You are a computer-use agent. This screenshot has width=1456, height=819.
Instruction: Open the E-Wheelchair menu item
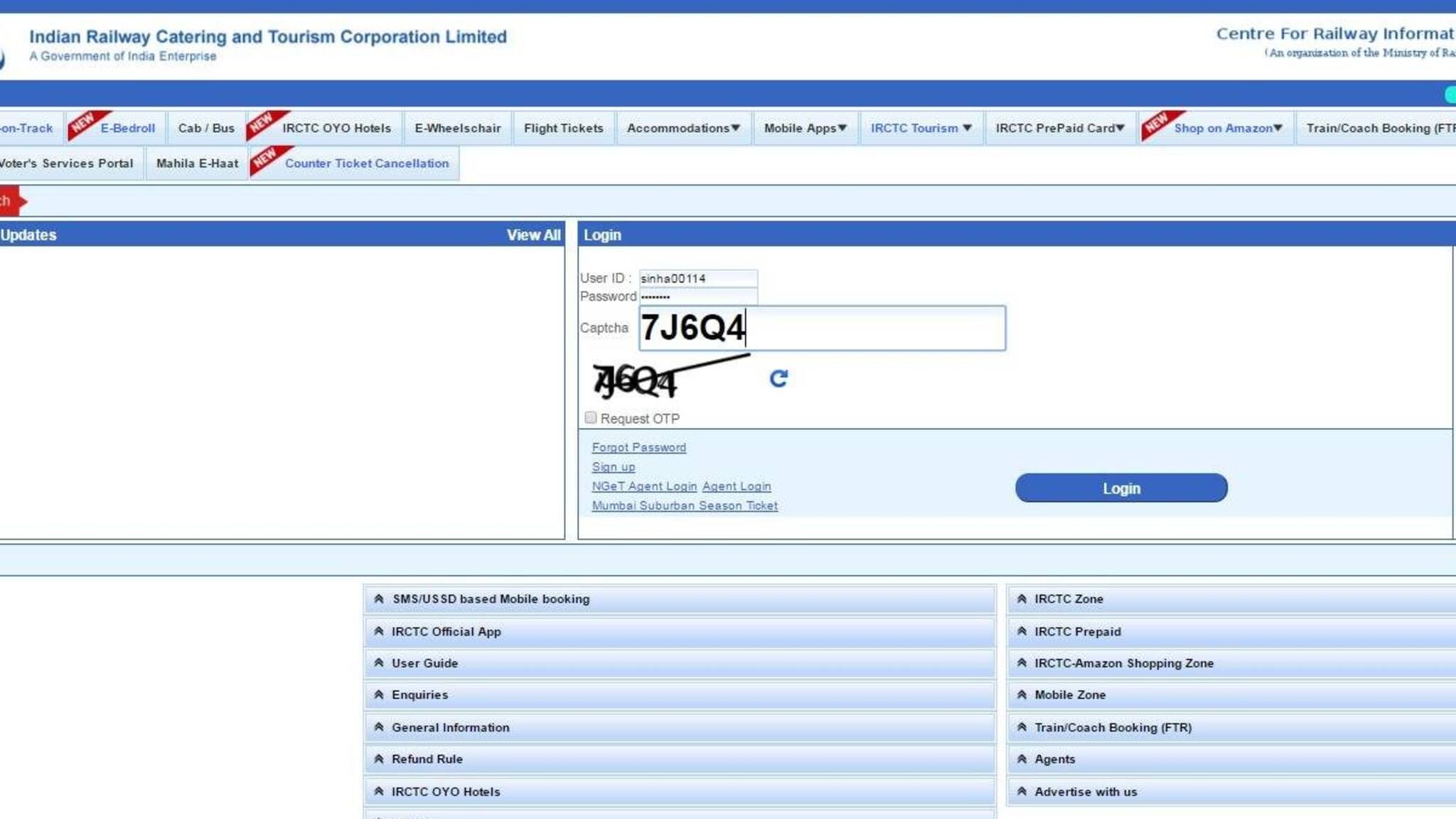point(457,128)
